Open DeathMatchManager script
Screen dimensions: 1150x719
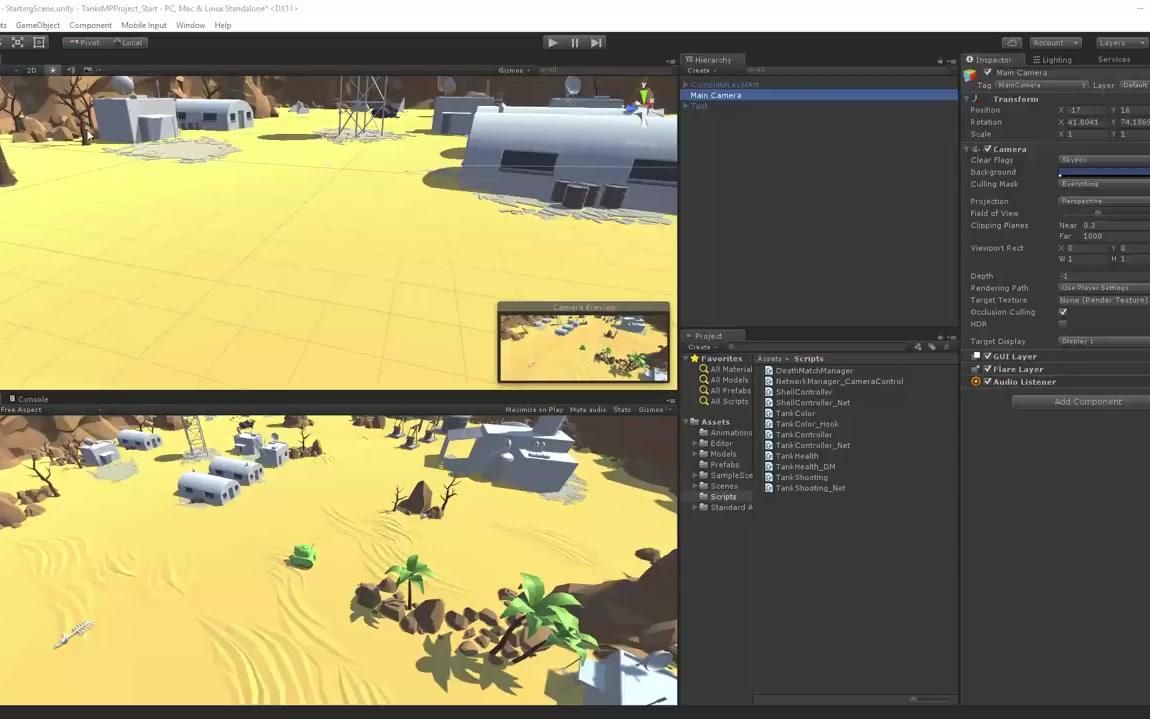click(x=809, y=371)
